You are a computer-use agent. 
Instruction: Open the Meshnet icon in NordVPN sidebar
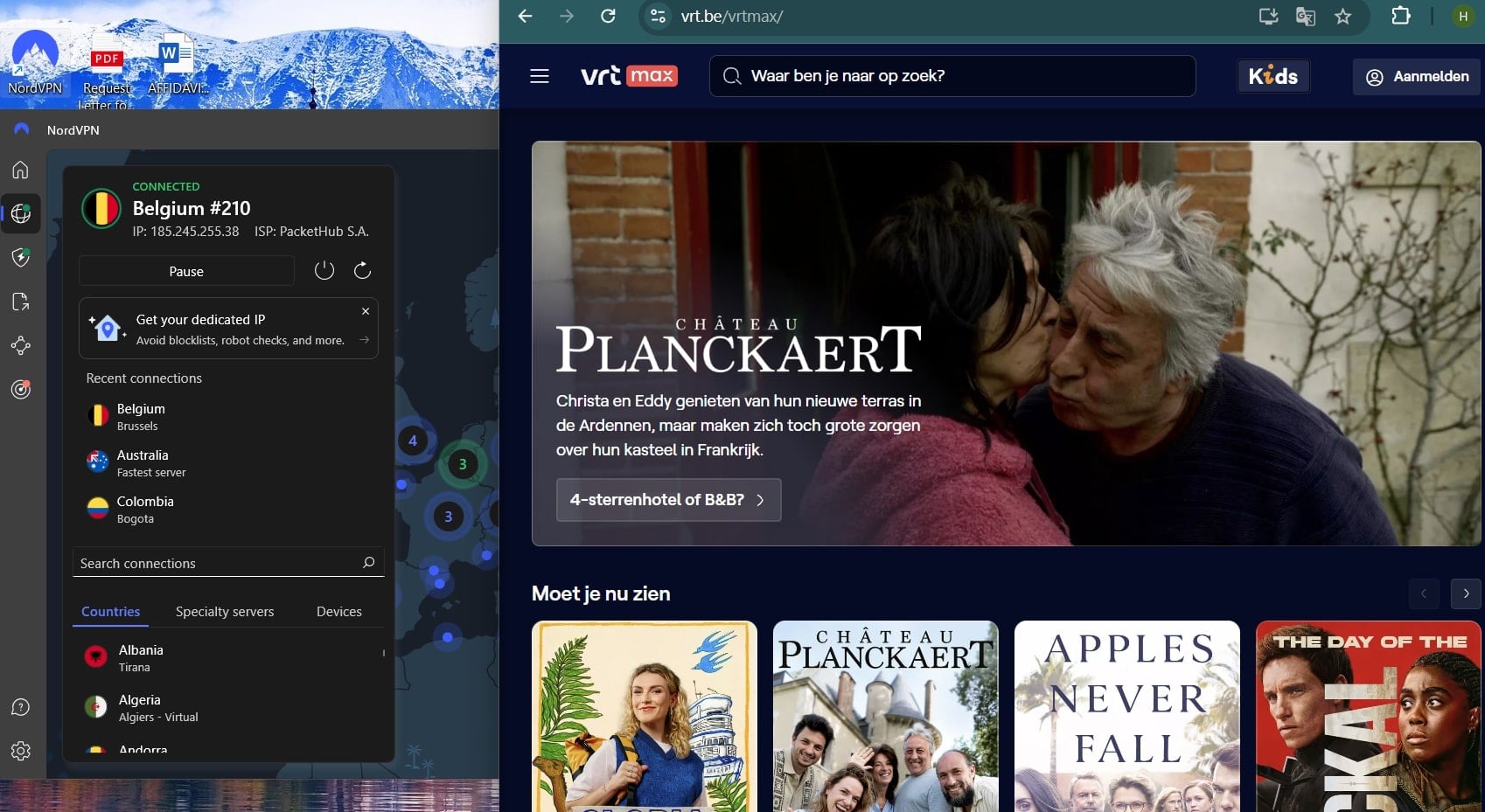coord(19,346)
